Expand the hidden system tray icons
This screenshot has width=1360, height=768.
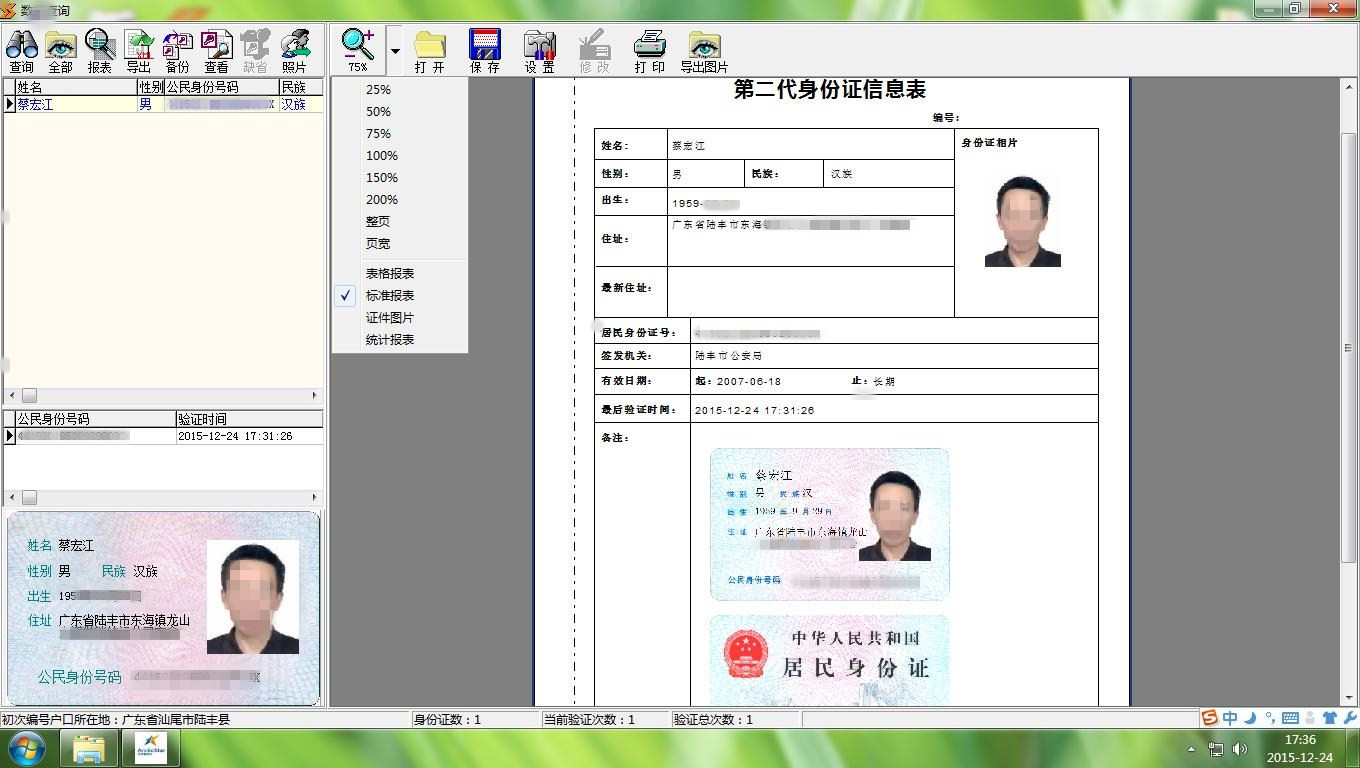pos(1191,748)
